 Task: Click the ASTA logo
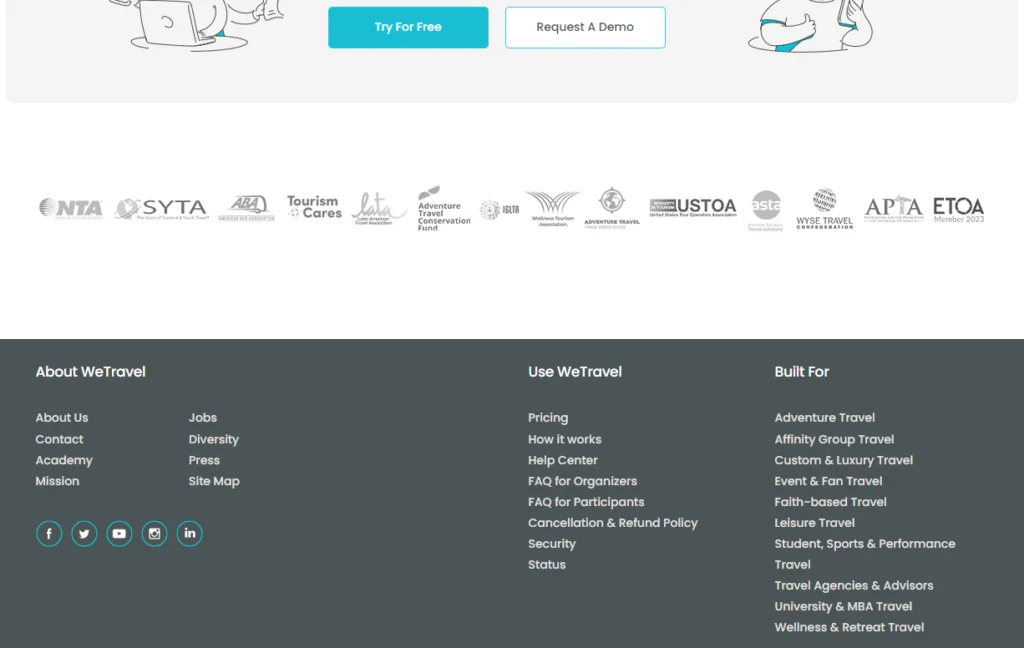[765, 210]
